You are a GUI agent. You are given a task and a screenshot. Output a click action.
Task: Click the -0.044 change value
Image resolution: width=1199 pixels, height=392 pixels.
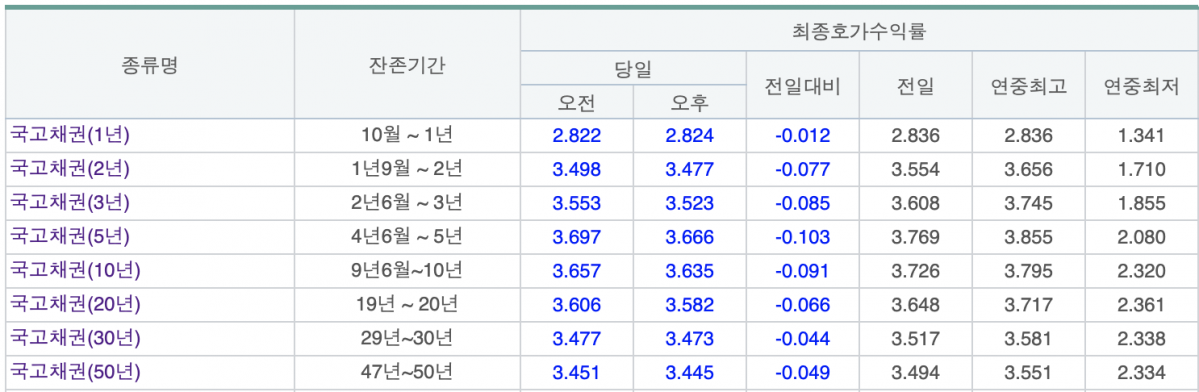coord(802,339)
